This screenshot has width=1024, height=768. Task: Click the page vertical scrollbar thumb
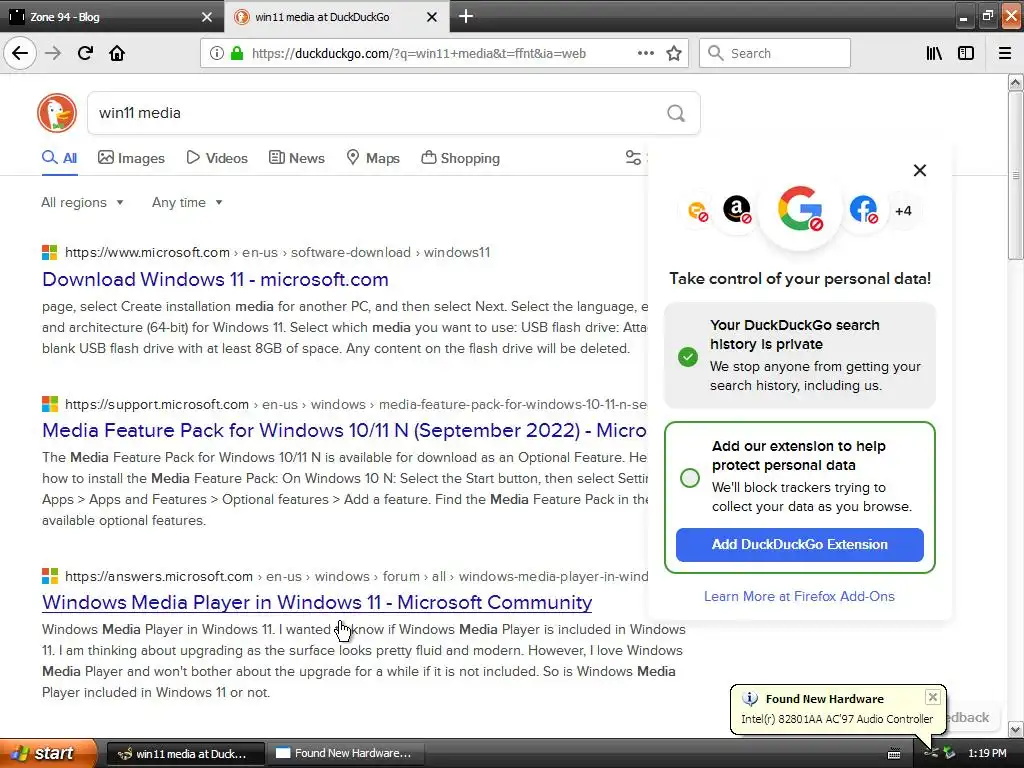coord(1015,176)
